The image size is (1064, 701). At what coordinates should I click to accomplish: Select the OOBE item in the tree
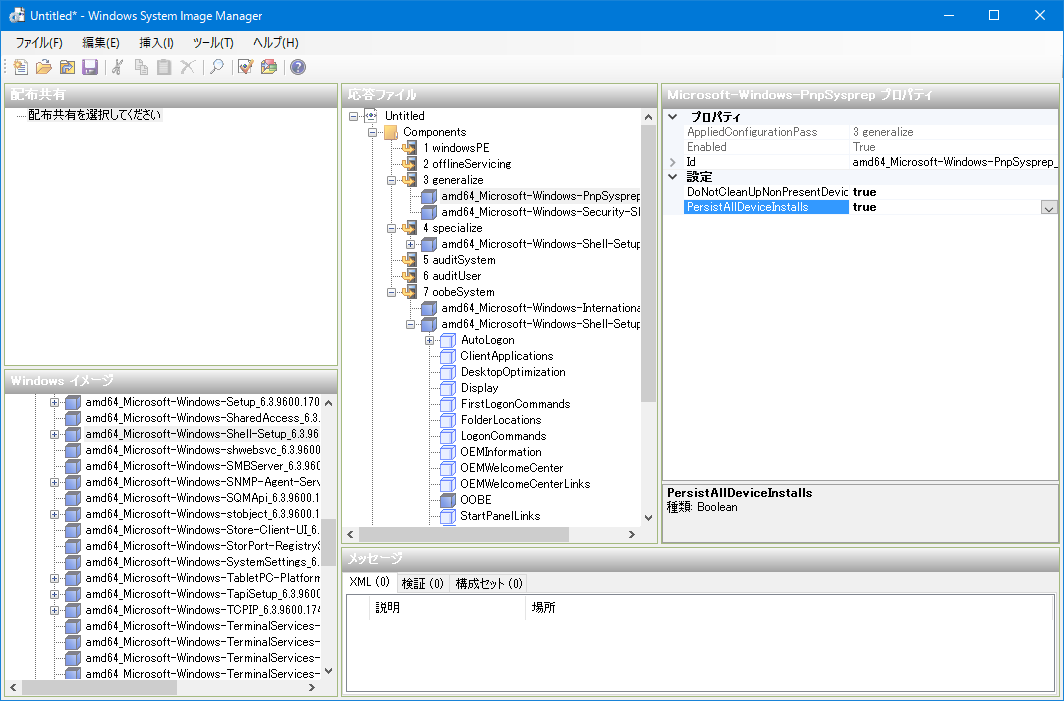point(475,500)
